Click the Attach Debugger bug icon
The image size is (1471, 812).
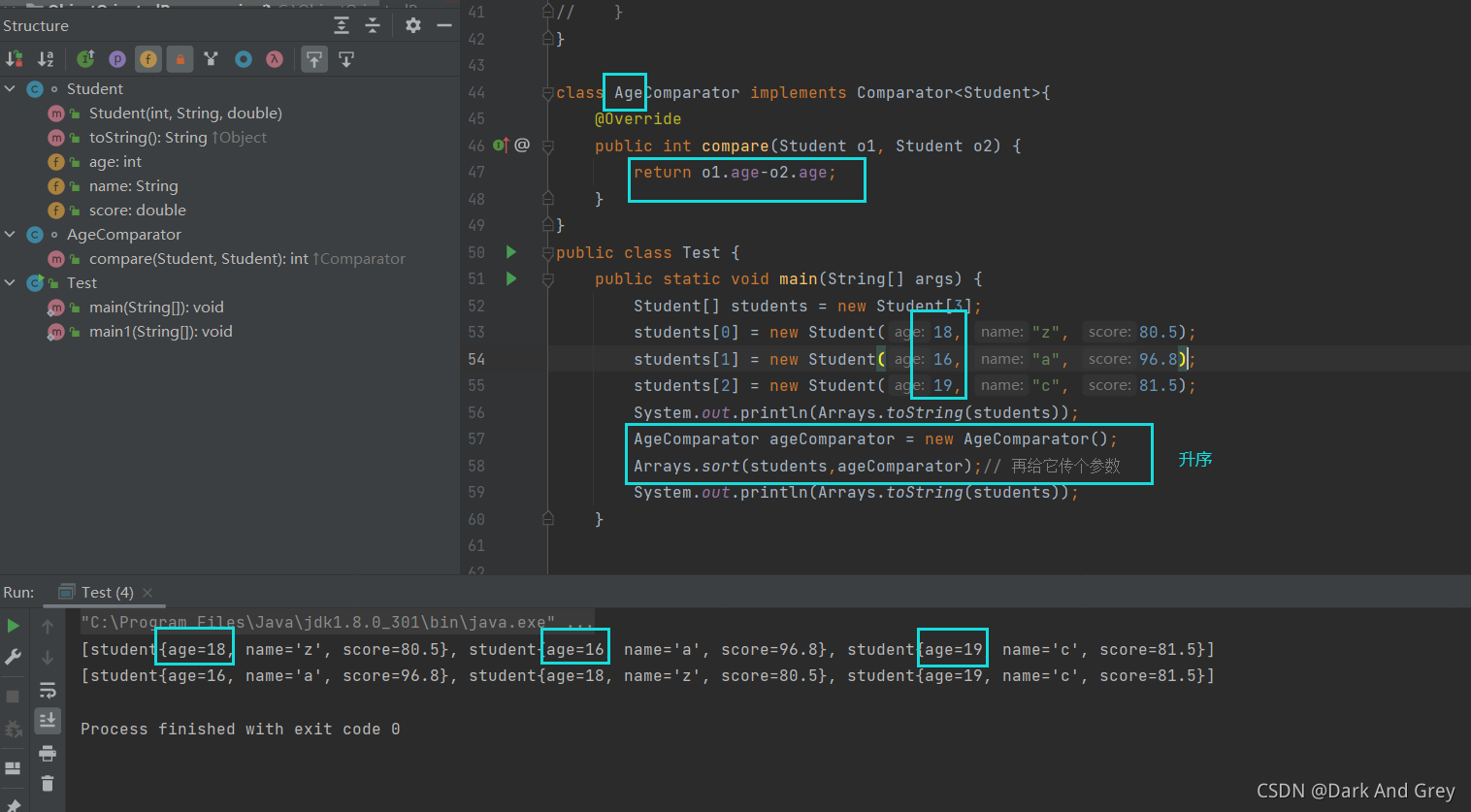[14, 729]
